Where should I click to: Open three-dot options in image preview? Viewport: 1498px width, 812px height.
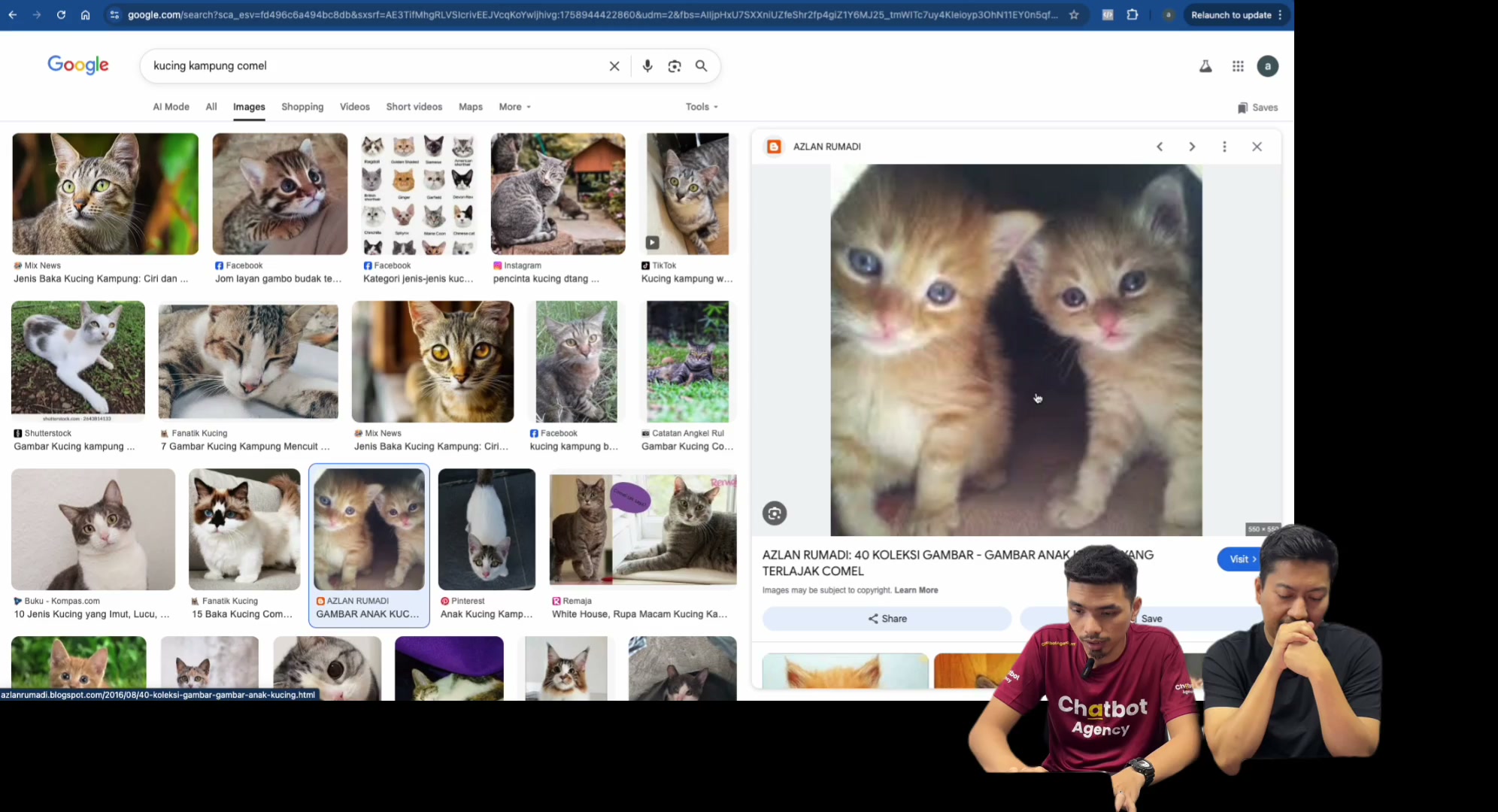click(1224, 147)
